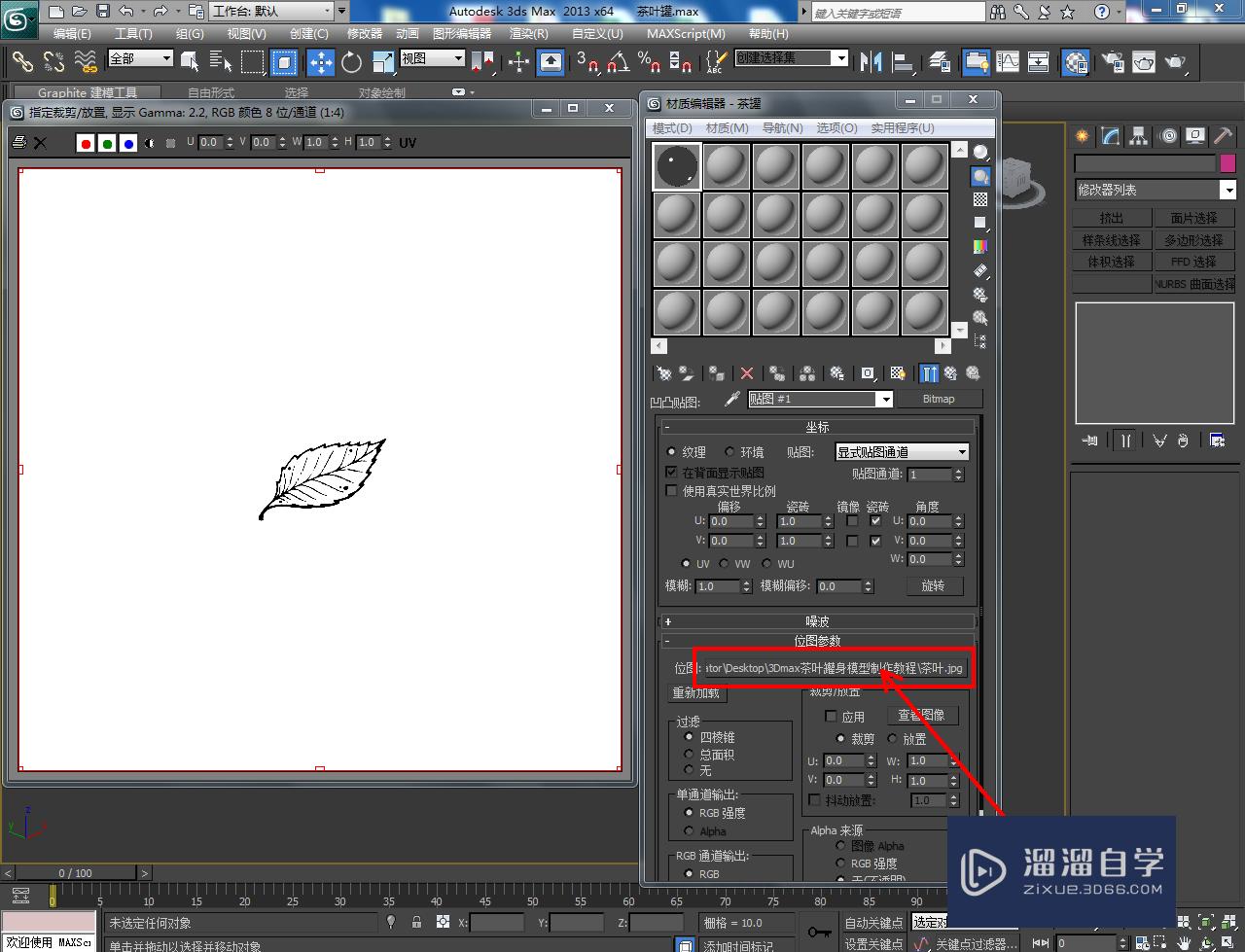Image resolution: width=1245 pixels, height=952 pixels.
Task: Click the Select Object arrow tool
Action: point(190,62)
